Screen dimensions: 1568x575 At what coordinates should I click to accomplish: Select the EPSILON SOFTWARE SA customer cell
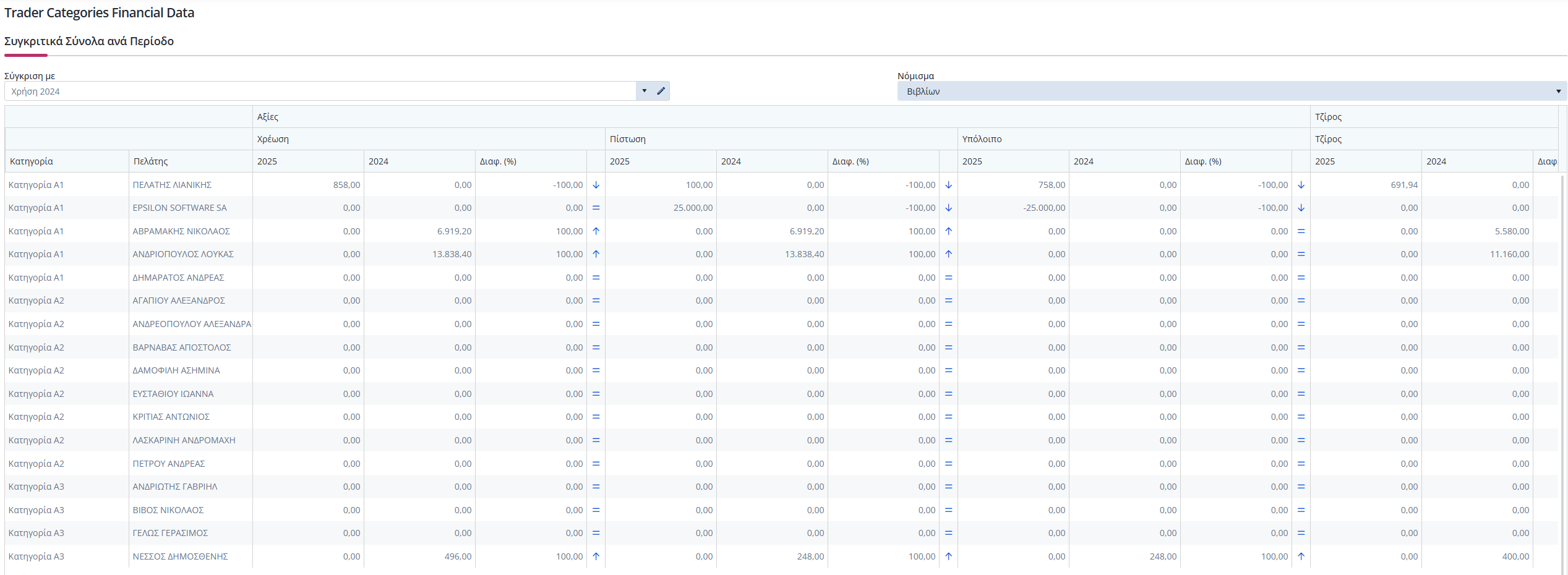(191, 208)
